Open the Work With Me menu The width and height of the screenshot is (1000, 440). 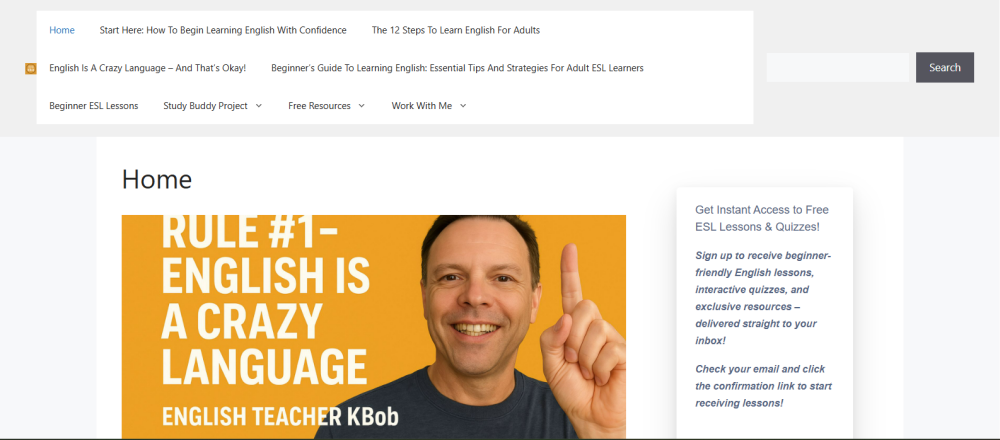(x=422, y=106)
